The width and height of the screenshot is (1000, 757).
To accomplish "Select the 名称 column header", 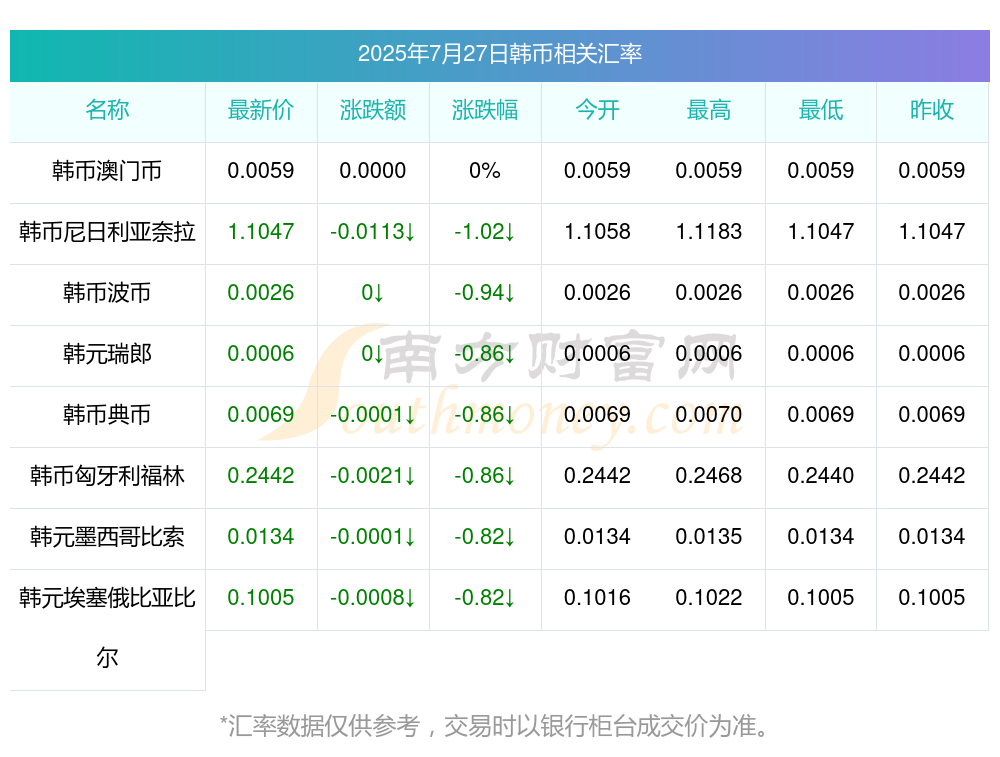I will (x=107, y=110).
